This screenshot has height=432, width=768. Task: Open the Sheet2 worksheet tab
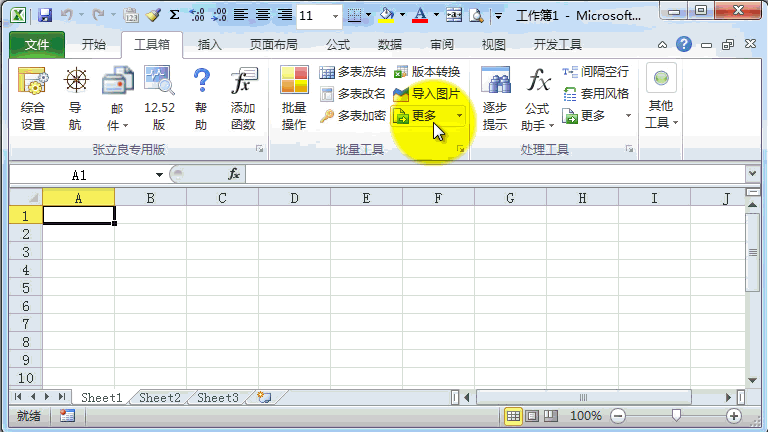159,397
